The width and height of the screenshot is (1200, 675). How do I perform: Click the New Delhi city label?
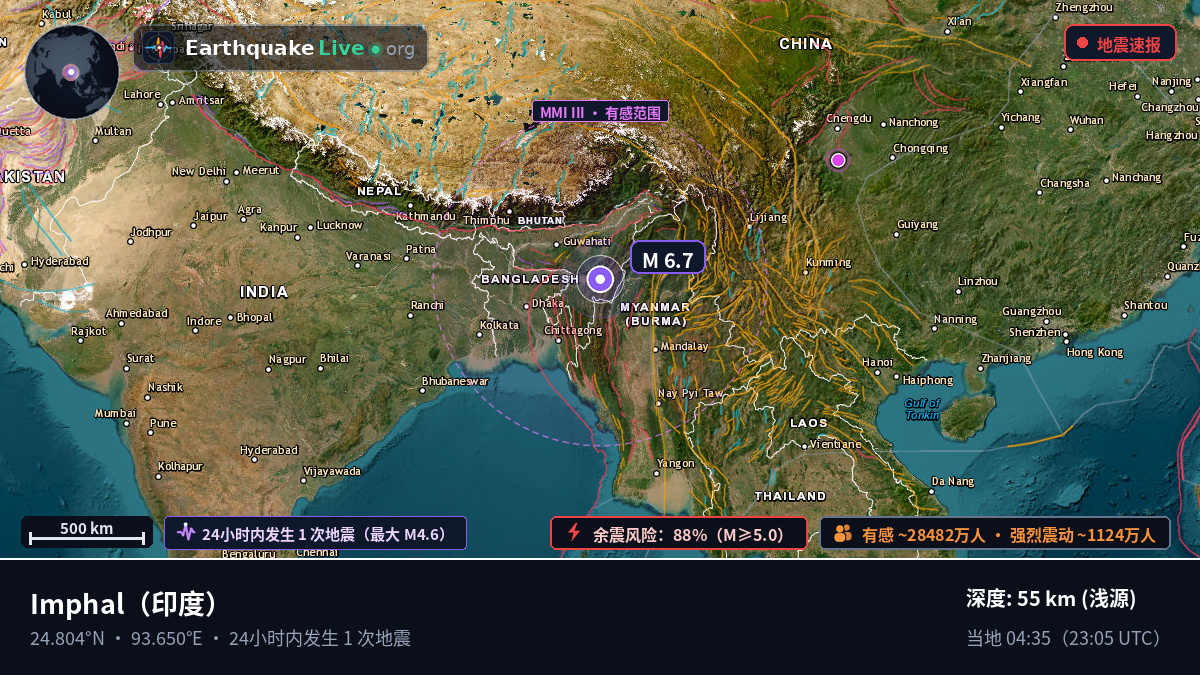(199, 171)
